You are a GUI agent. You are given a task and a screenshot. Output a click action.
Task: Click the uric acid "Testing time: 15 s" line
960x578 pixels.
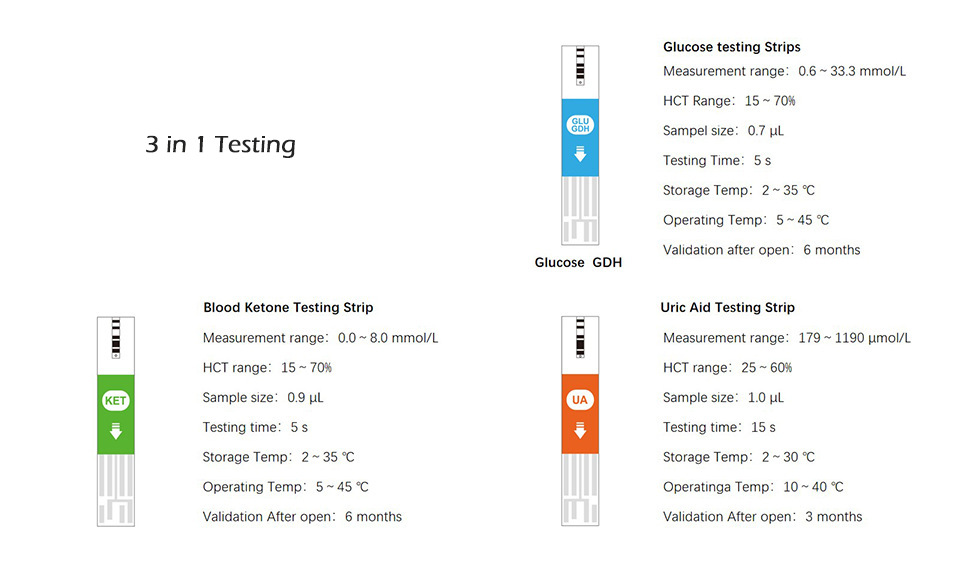[719, 427]
